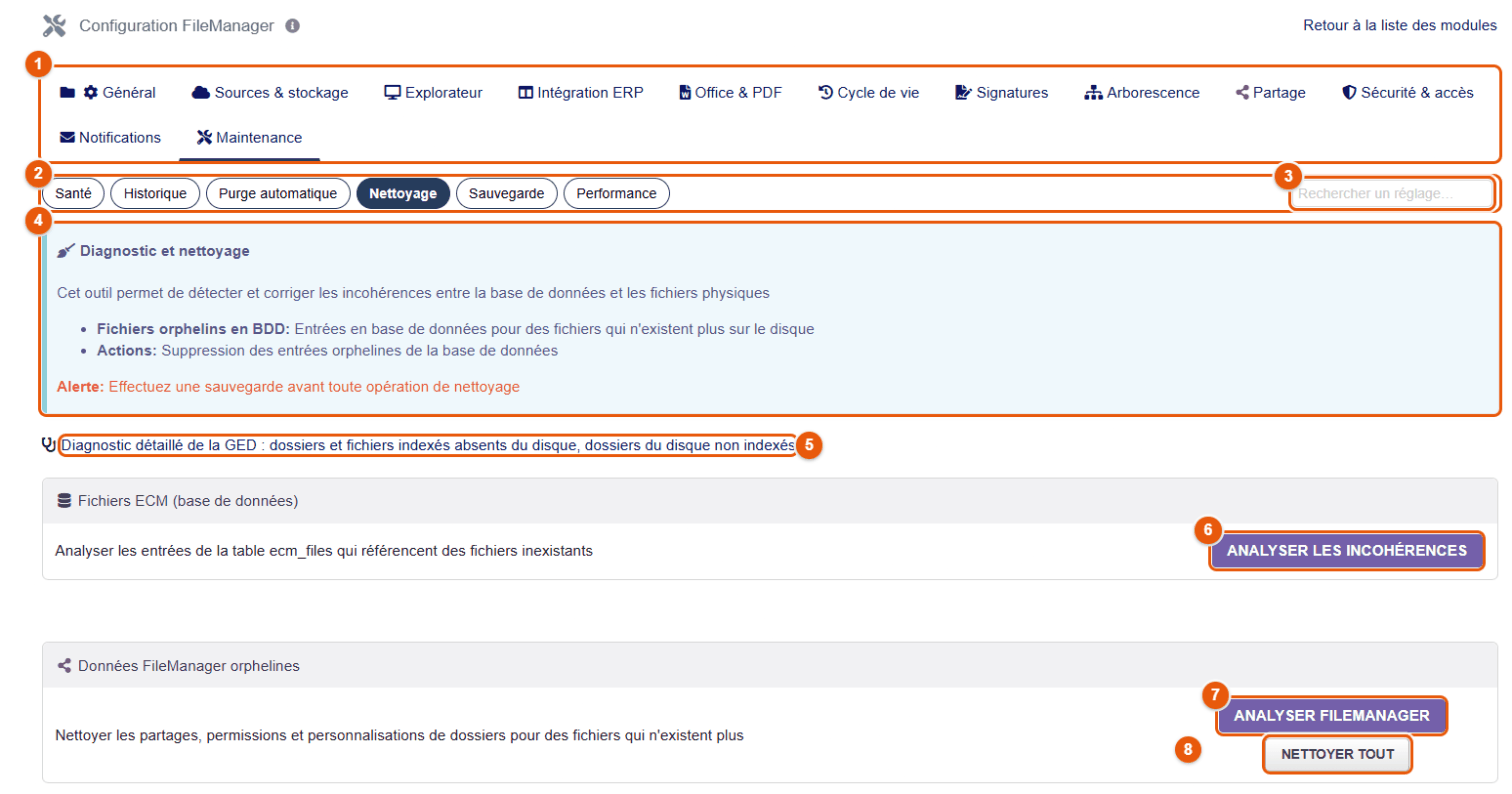This screenshot has width=1512, height=794.
Task: Click the Nettoyer tout button
Action: (1338, 755)
